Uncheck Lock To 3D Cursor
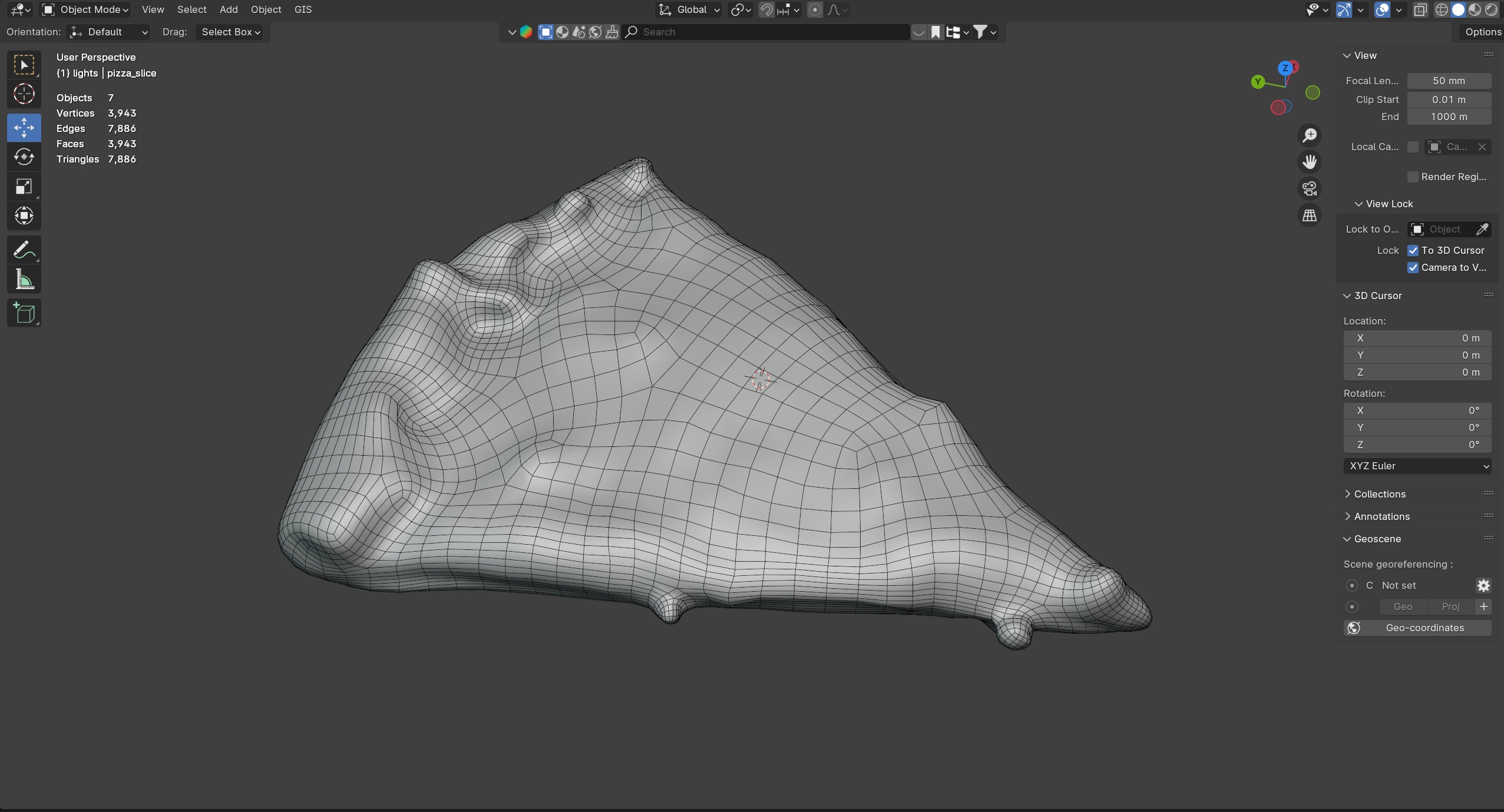Screen dimensions: 1504x812 [x=1413, y=250]
